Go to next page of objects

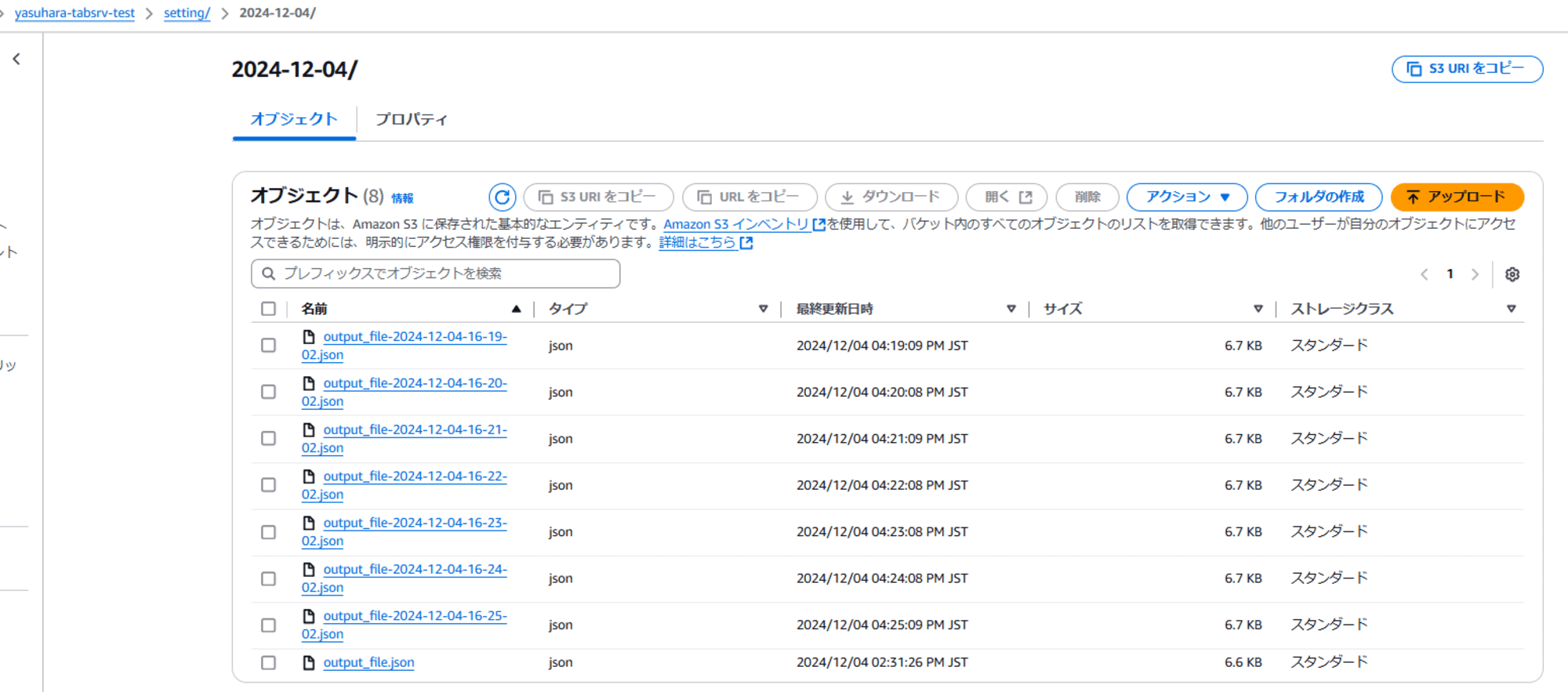[x=1475, y=274]
